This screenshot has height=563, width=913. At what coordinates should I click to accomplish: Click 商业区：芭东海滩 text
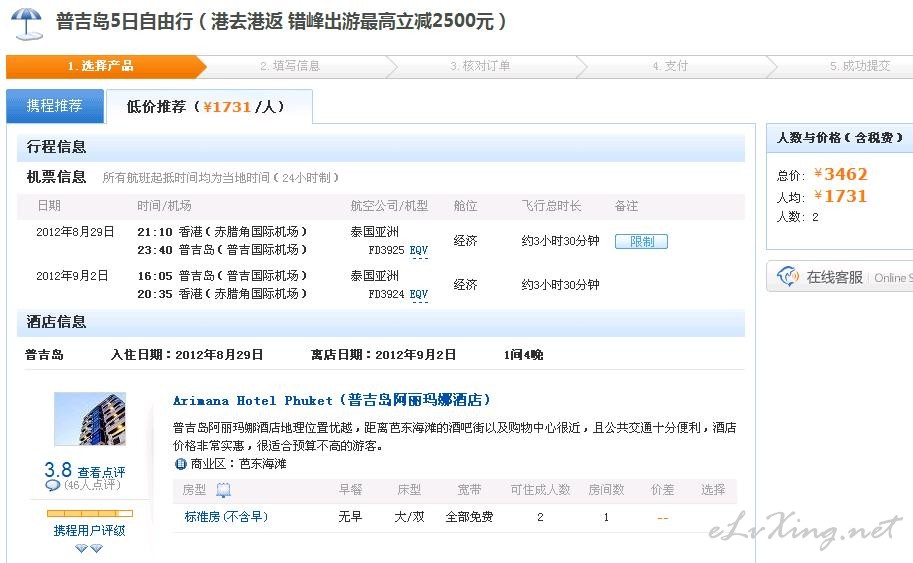[x=239, y=464]
